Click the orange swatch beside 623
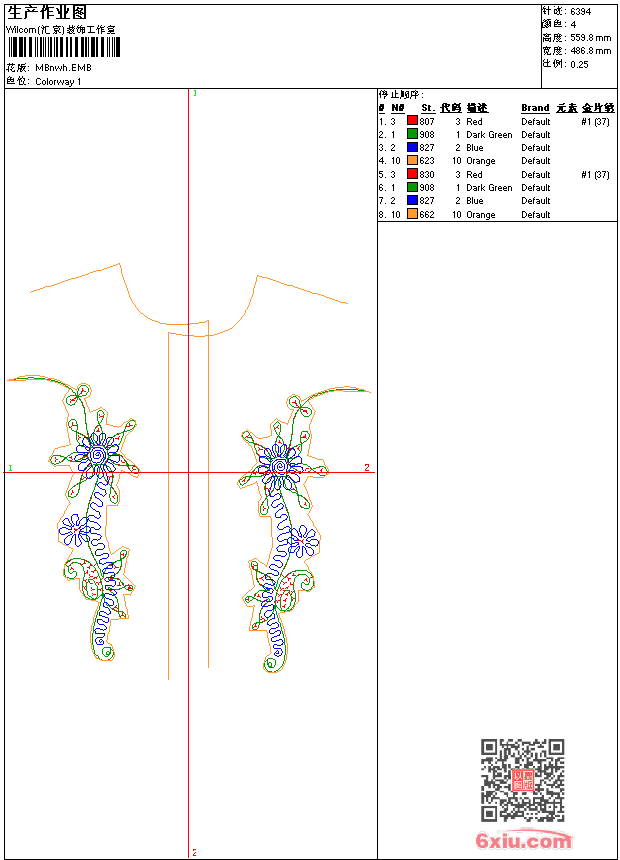Viewport: 620px width, 860px height. pyautogui.click(x=412, y=161)
